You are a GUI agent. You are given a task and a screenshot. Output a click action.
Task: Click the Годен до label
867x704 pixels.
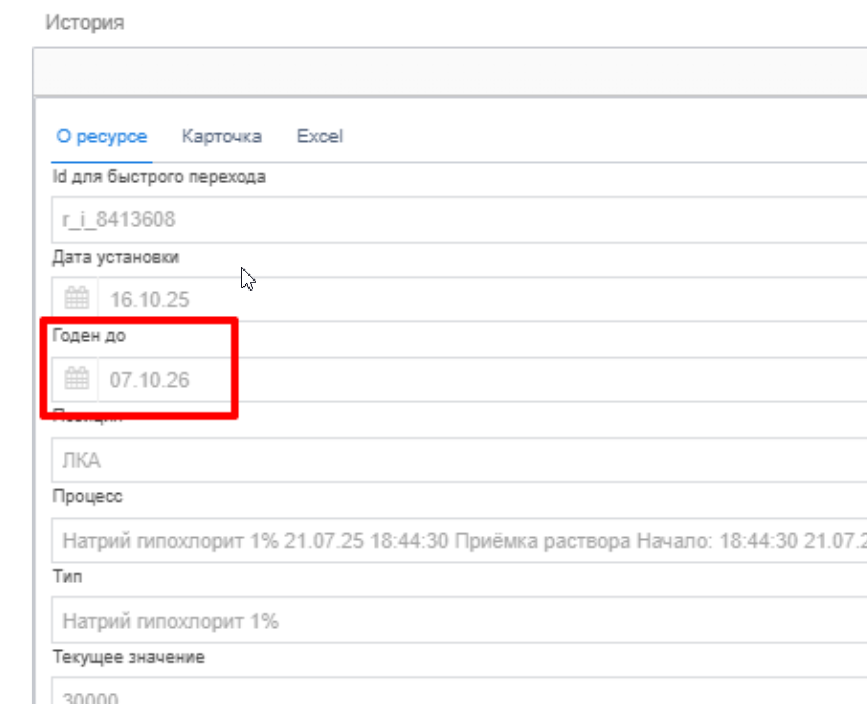click(x=89, y=336)
